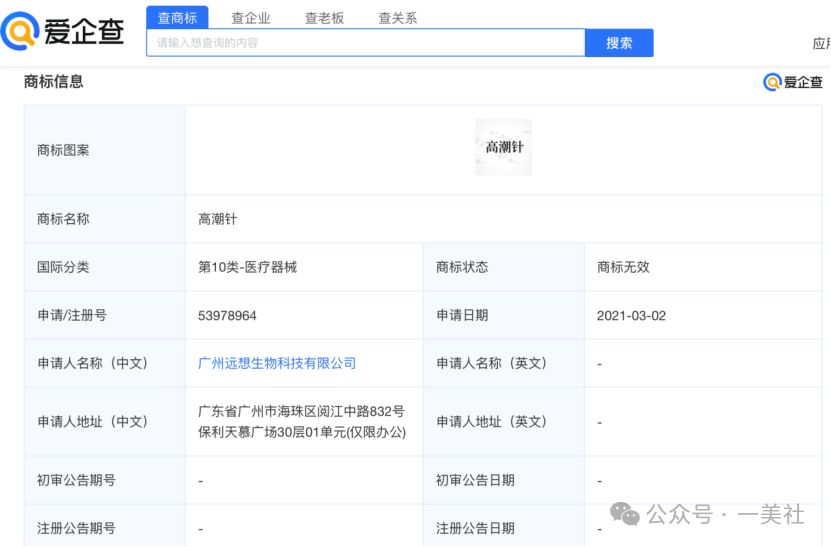Click the 爱企查 logo at top left

[63, 31]
